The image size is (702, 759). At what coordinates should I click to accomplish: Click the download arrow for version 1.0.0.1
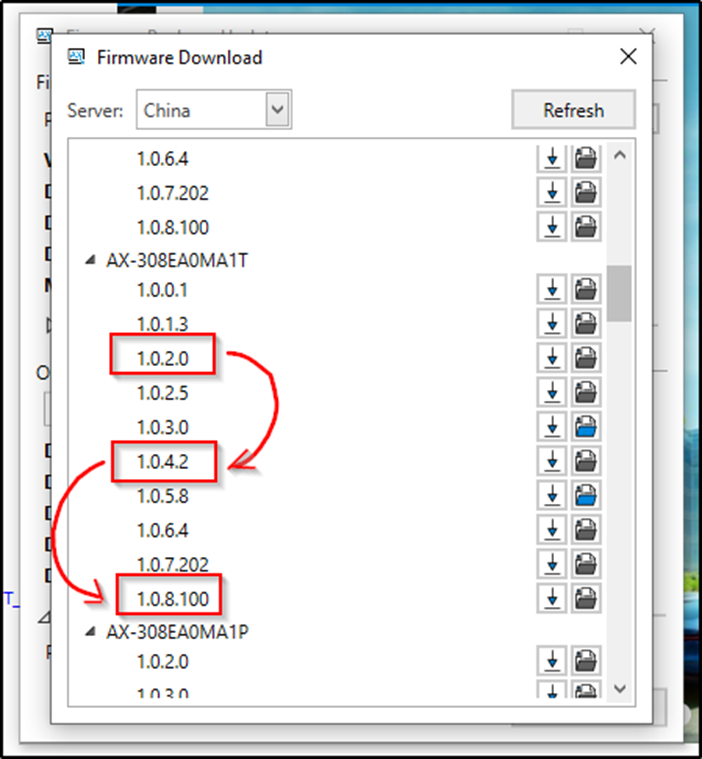[x=551, y=290]
